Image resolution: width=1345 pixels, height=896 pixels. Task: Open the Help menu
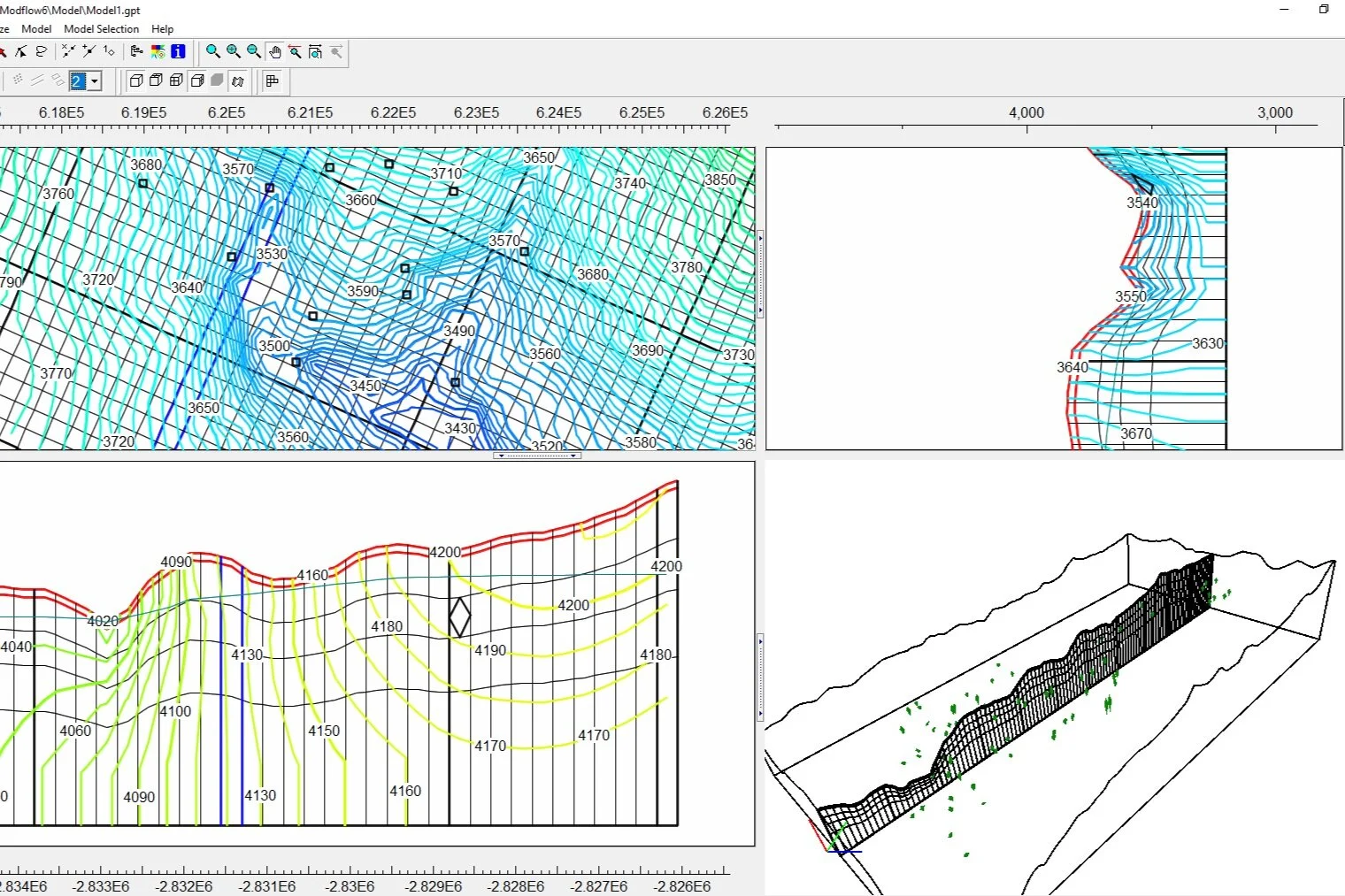tap(163, 28)
